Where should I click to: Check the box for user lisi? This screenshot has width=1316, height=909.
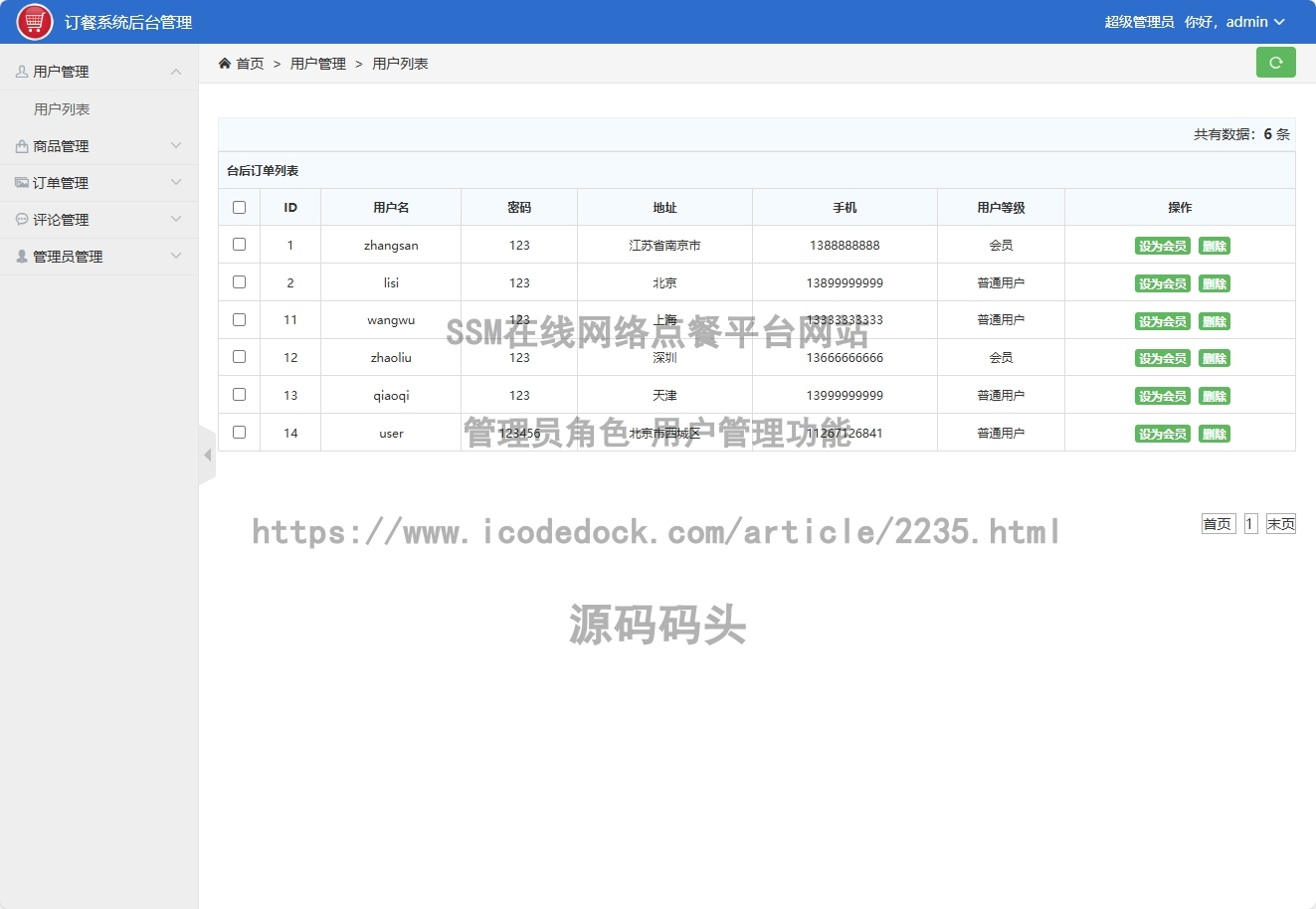(239, 282)
